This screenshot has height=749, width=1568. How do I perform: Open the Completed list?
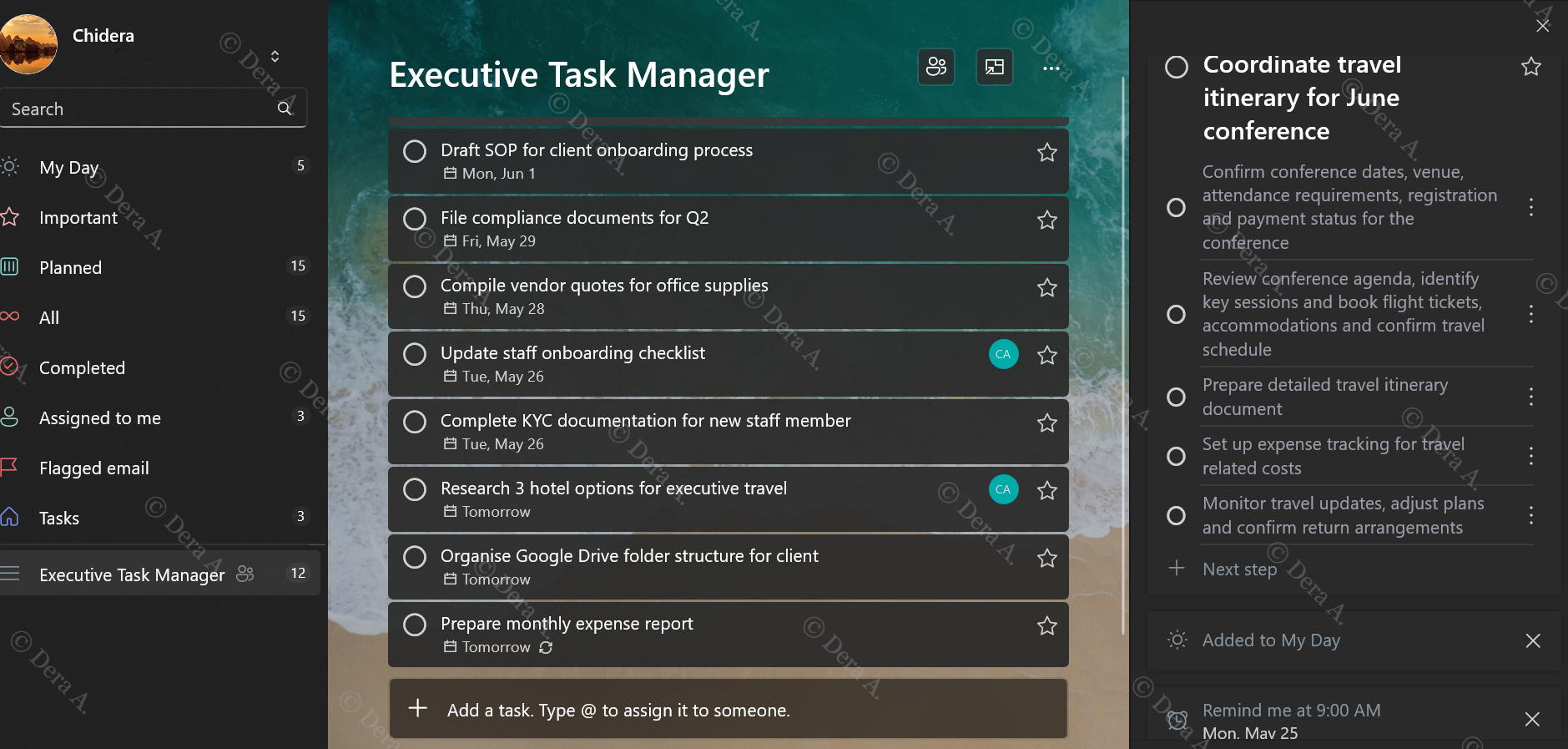(159, 367)
